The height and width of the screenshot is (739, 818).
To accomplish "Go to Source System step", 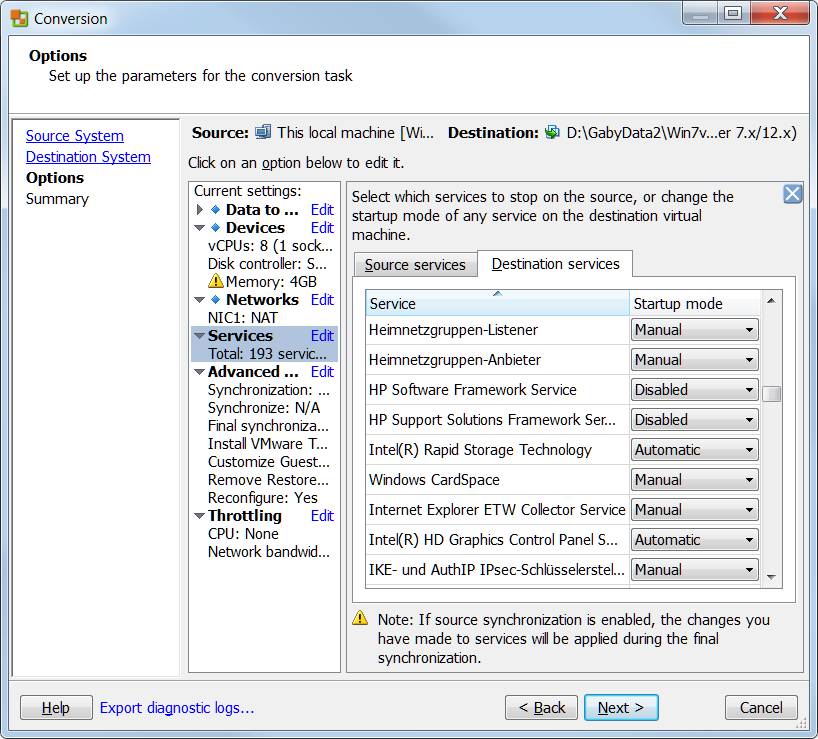I will (x=75, y=136).
